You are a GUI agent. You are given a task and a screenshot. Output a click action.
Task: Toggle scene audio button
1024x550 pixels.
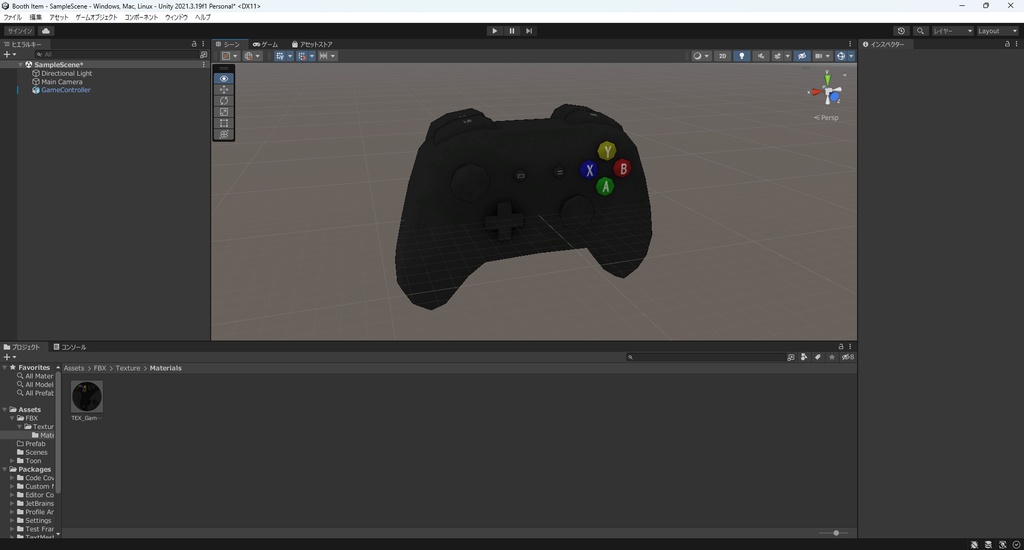(760, 56)
